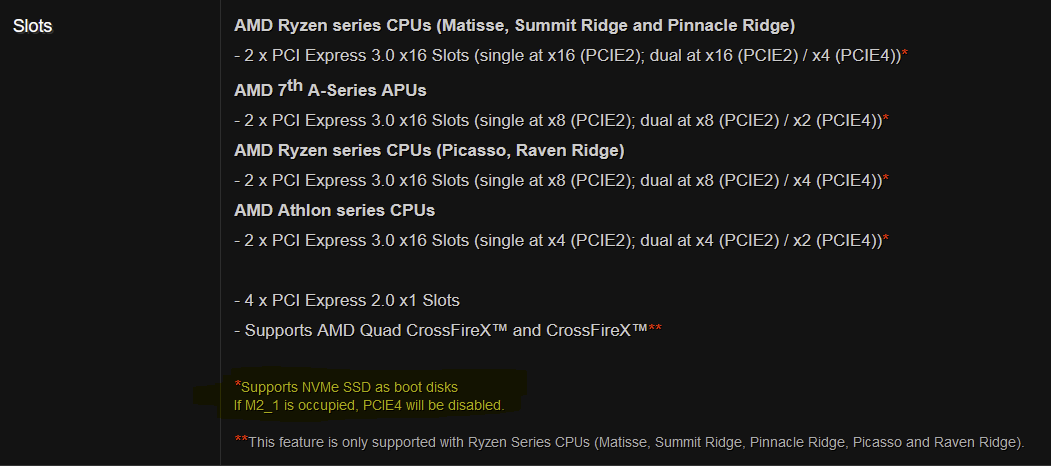Click the AMD Quad CrossFireX support line

pos(440,330)
